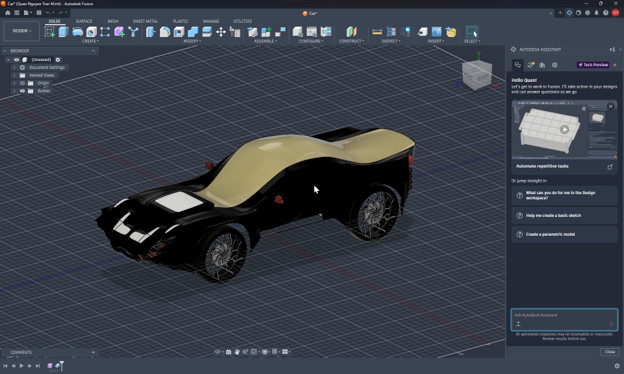Open the Design workspace dropdown
Viewport: 624px width, 374px height.
click(x=21, y=31)
